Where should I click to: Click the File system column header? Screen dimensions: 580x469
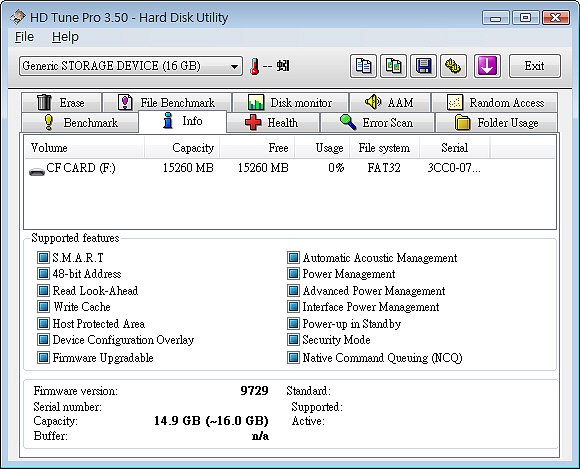[x=384, y=148]
